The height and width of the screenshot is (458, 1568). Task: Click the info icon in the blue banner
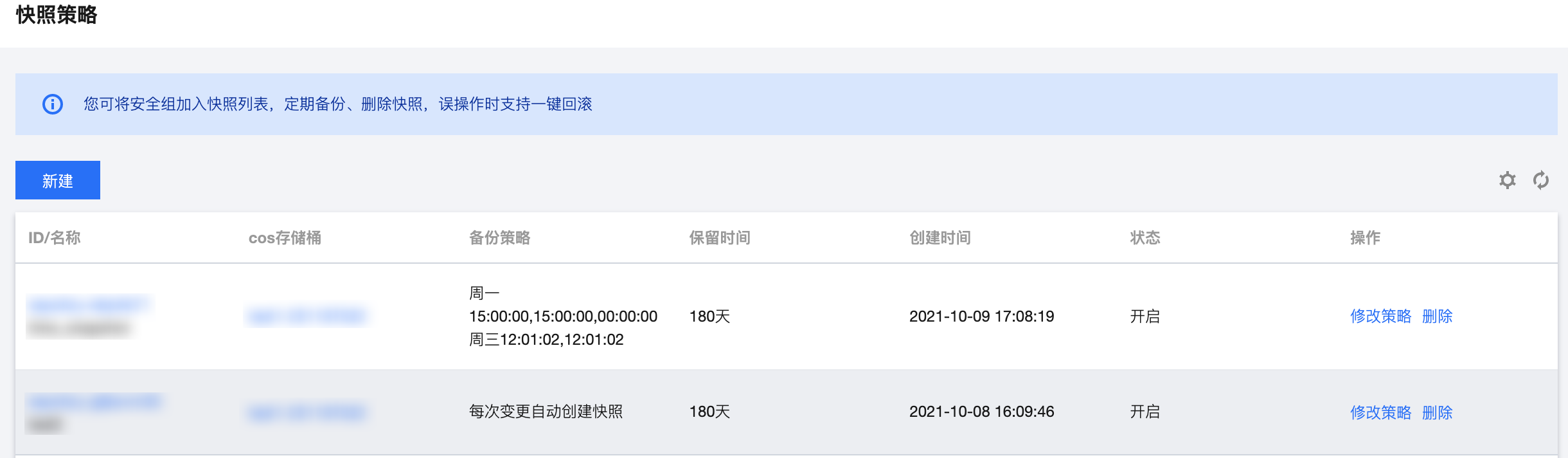click(x=53, y=104)
